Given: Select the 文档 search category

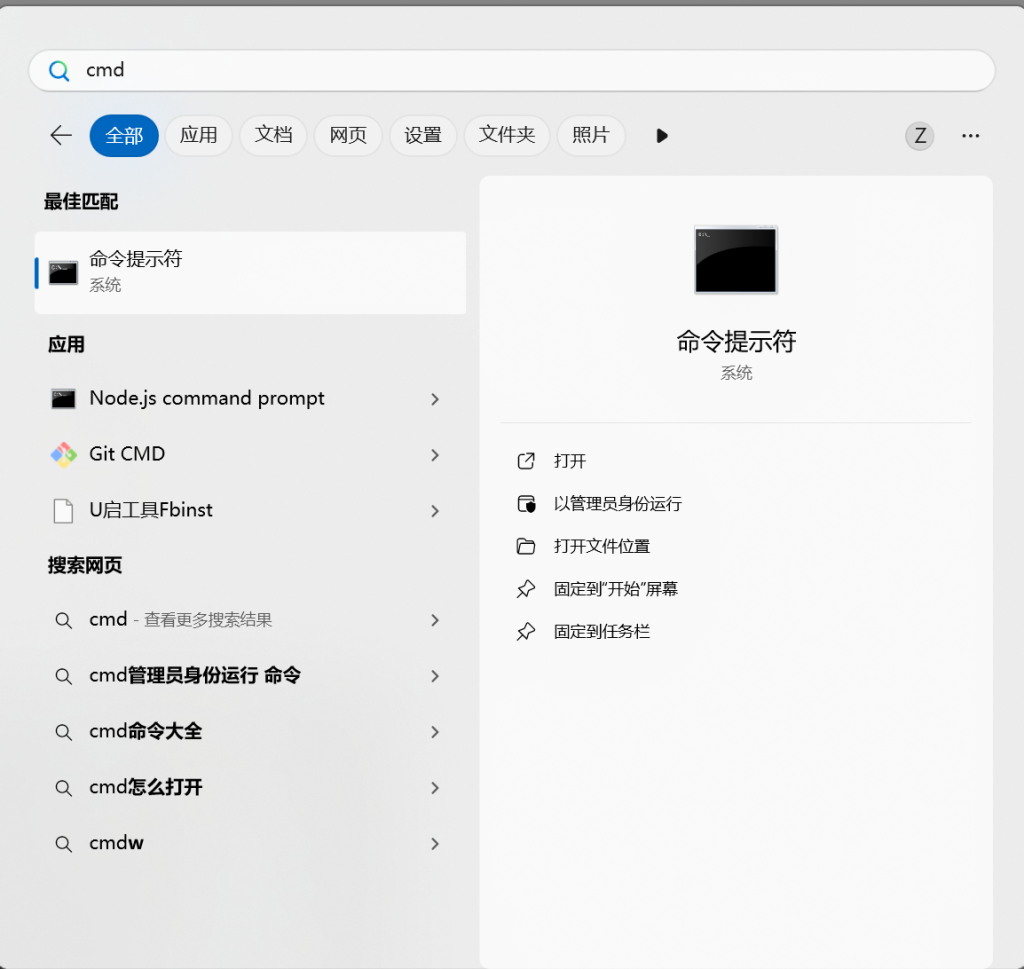Looking at the screenshot, I should pos(273,135).
